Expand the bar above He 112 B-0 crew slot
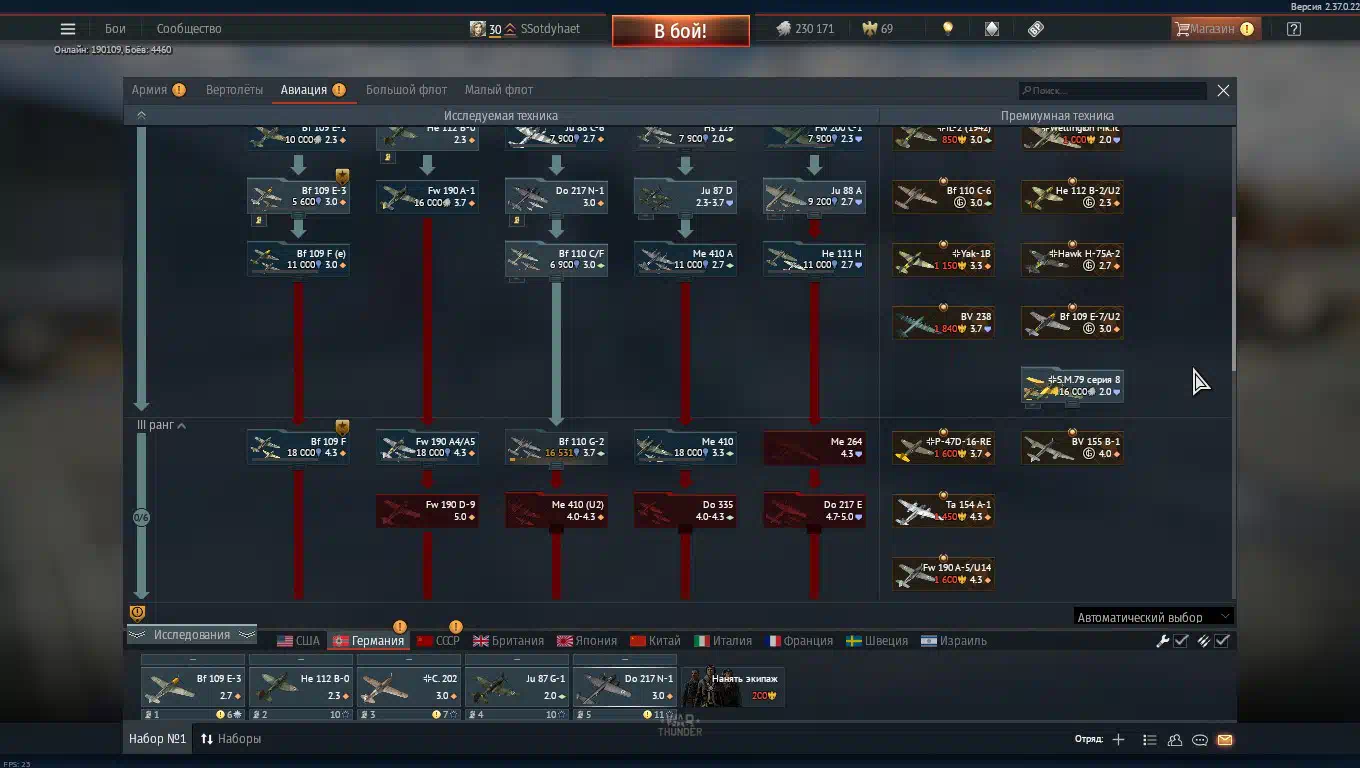1360x768 pixels. [301, 660]
